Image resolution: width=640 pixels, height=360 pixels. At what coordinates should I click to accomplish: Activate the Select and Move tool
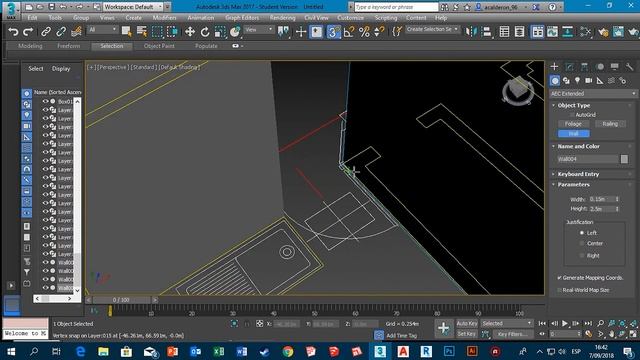point(190,31)
